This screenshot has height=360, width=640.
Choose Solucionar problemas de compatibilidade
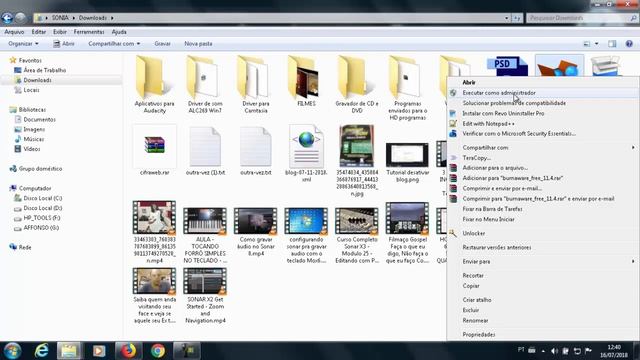coord(514,103)
